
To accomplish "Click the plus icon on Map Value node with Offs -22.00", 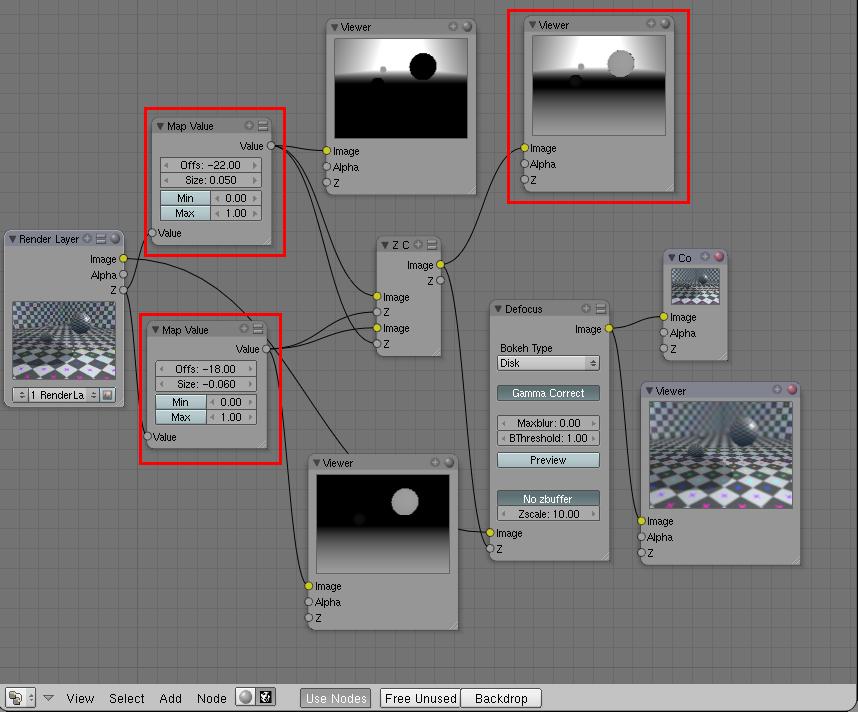I will coord(249,125).
